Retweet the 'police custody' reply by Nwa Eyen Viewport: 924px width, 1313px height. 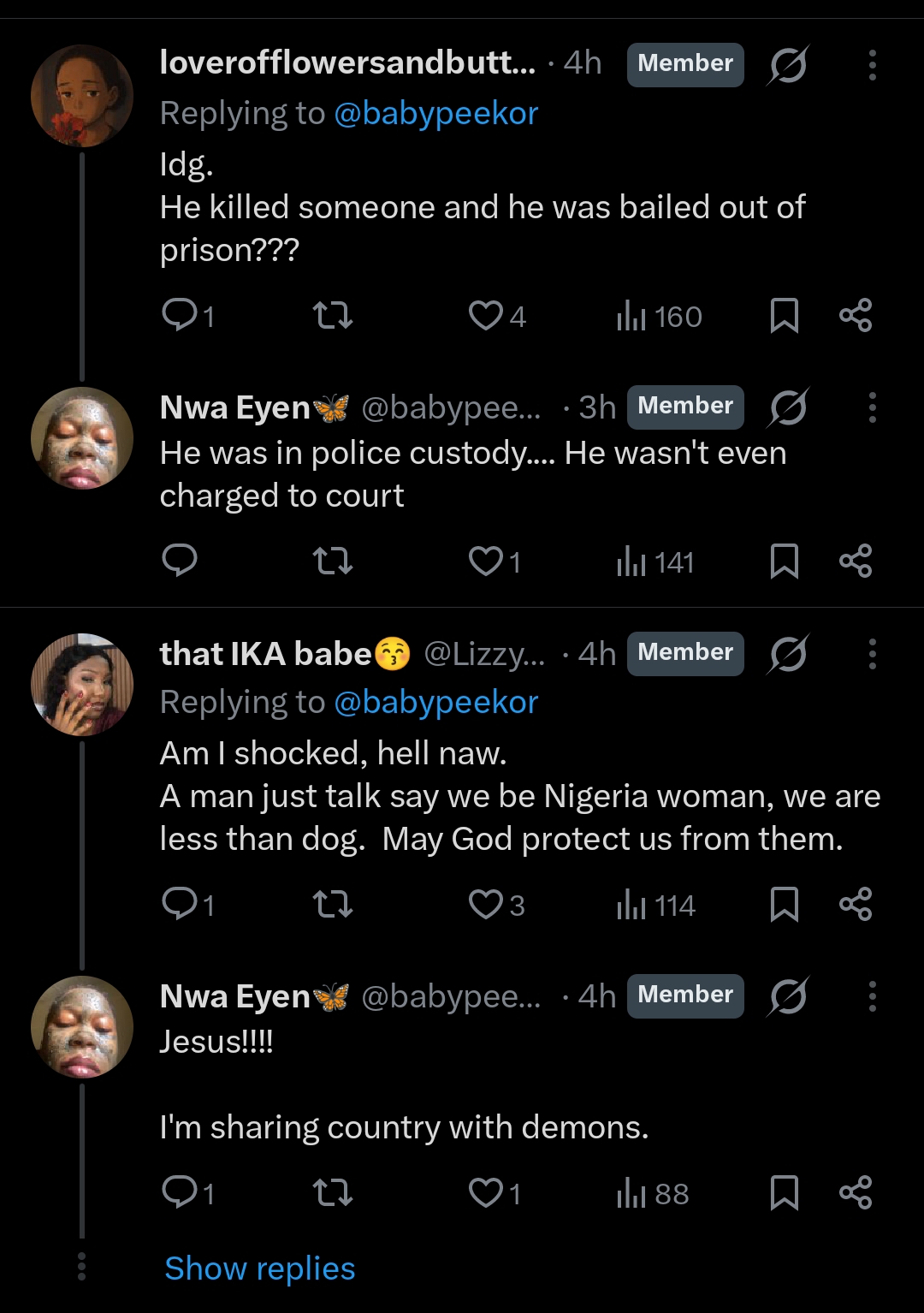pos(333,561)
